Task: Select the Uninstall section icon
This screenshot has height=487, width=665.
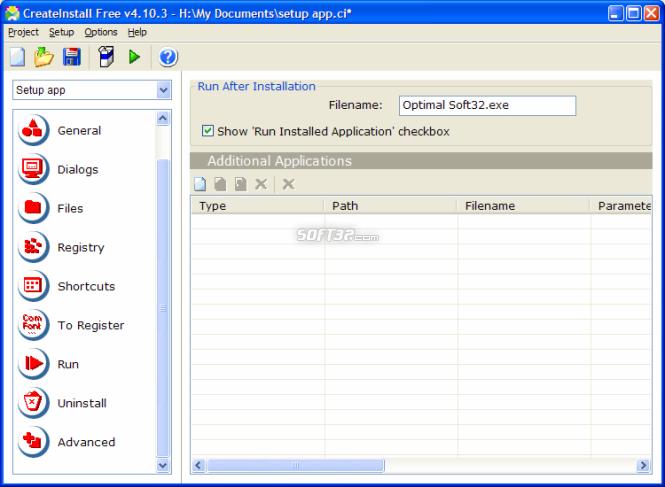Action: pos(33,403)
